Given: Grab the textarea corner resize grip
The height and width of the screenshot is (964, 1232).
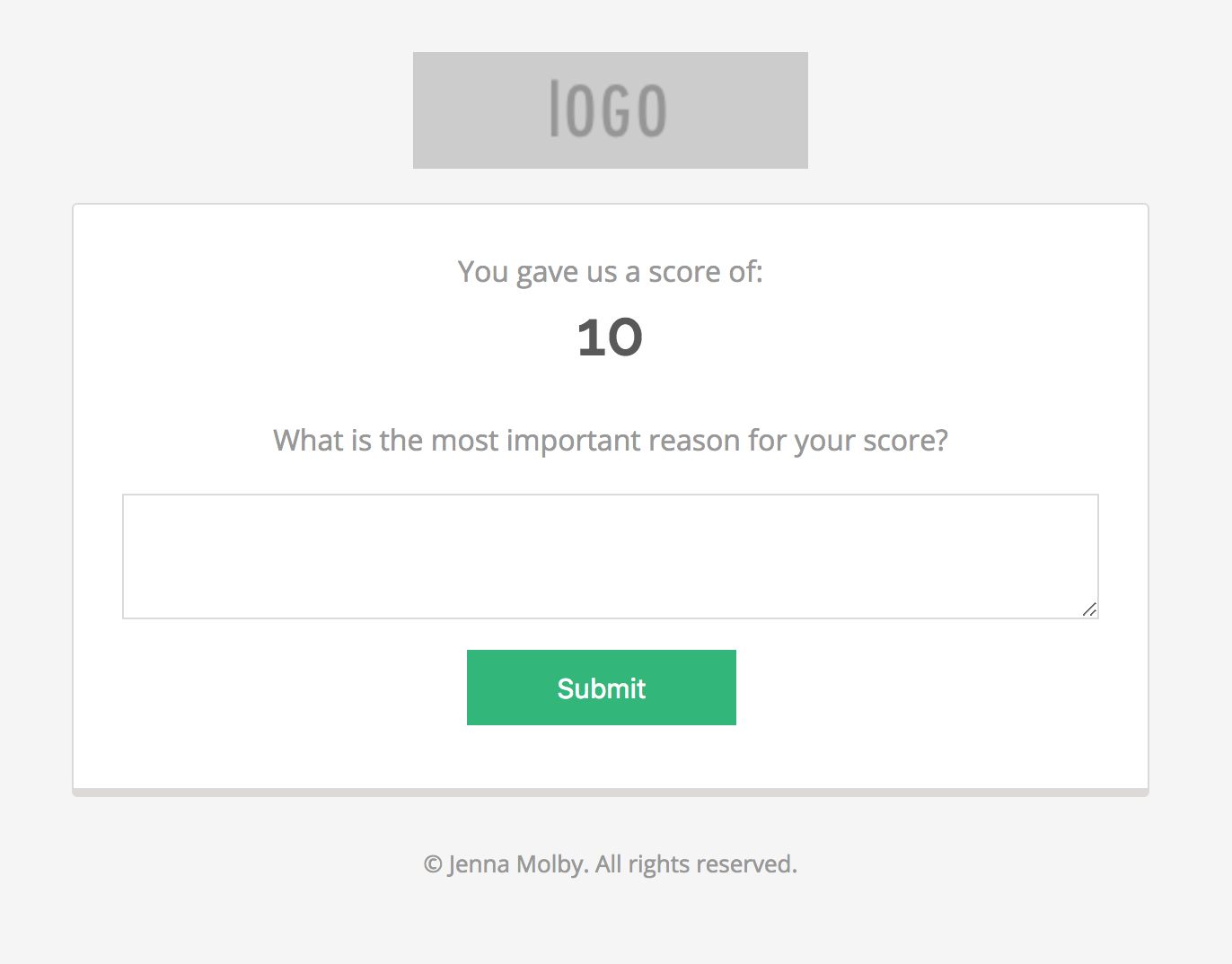Looking at the screenshot, I should tap(1089, 609).
